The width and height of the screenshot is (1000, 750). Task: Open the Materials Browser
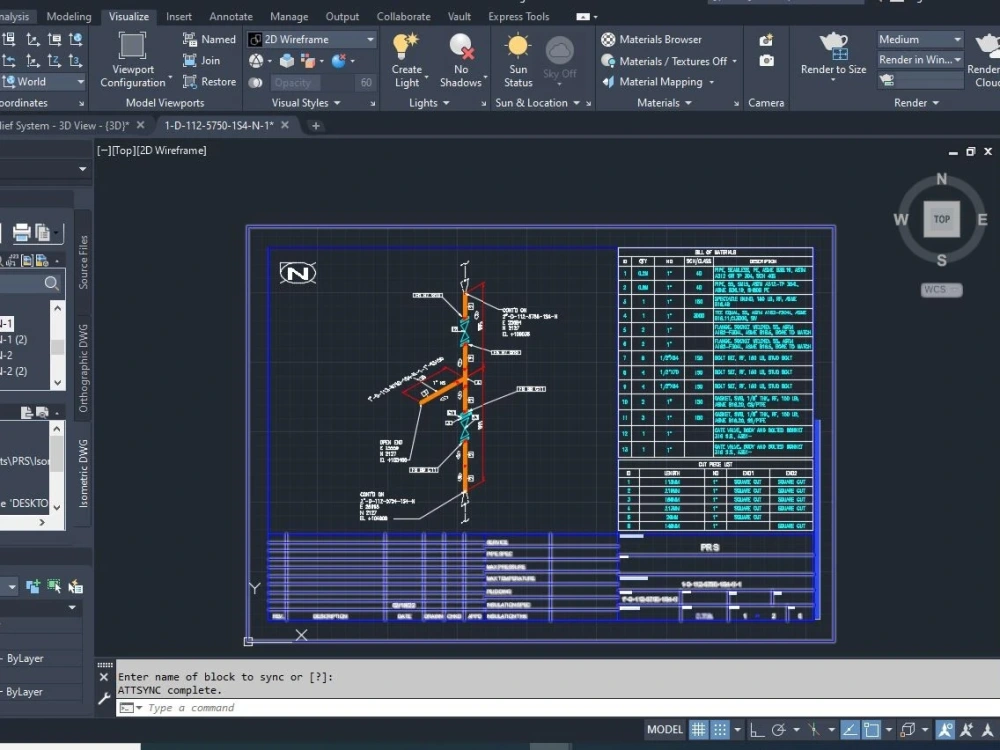click(x=651, y=40)
